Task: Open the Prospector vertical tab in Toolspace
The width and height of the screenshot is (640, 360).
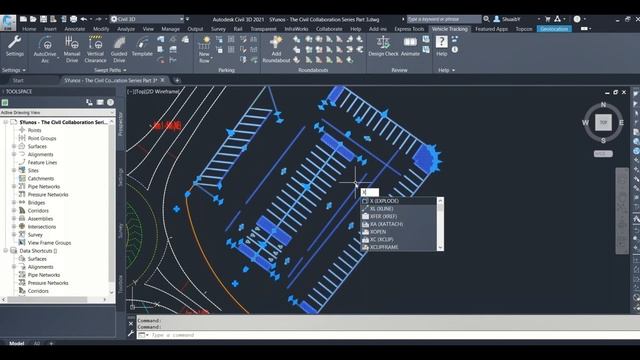Action: click(x=120, y=124)
